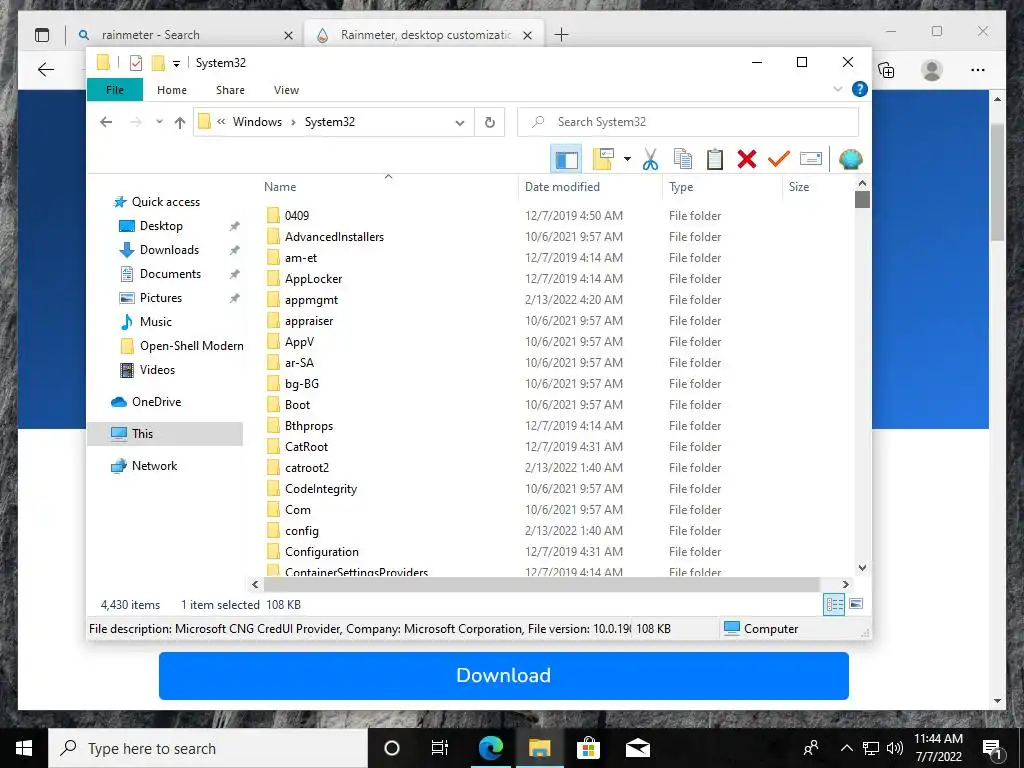Screen dimensions: 1024x768
Task: Open Edge Settings and more menu
Action: [x=978, y=70]
